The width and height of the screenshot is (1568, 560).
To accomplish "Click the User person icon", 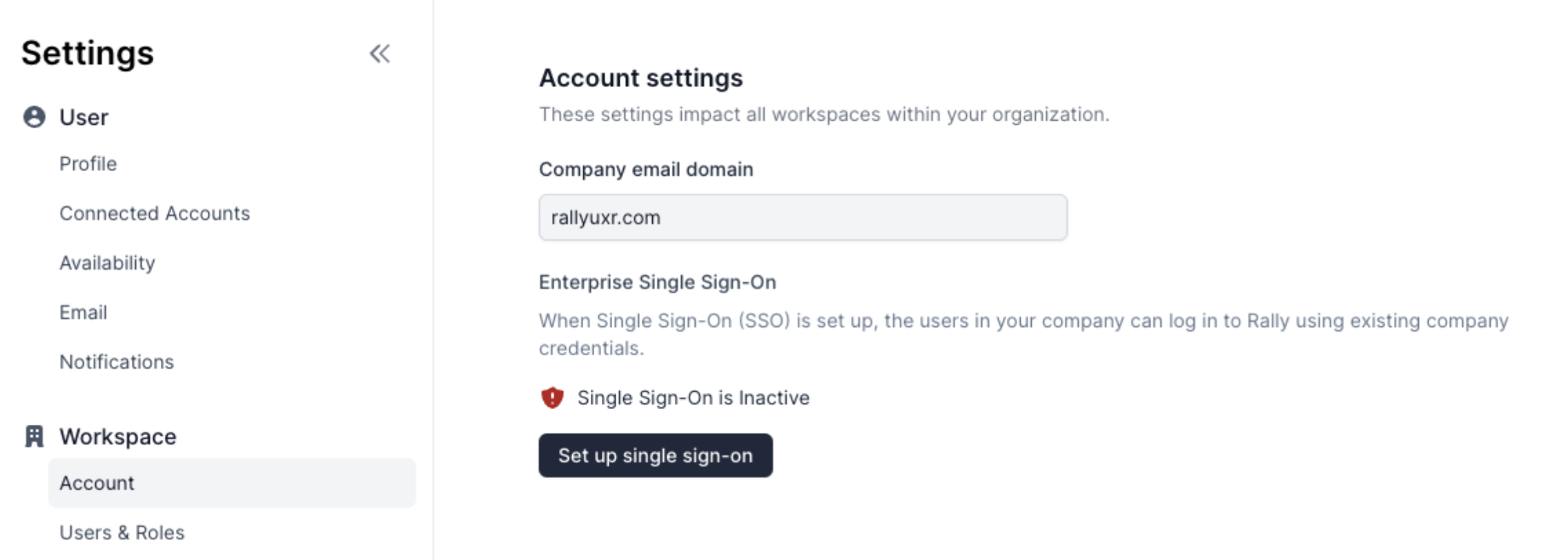I will pos(35,117).
